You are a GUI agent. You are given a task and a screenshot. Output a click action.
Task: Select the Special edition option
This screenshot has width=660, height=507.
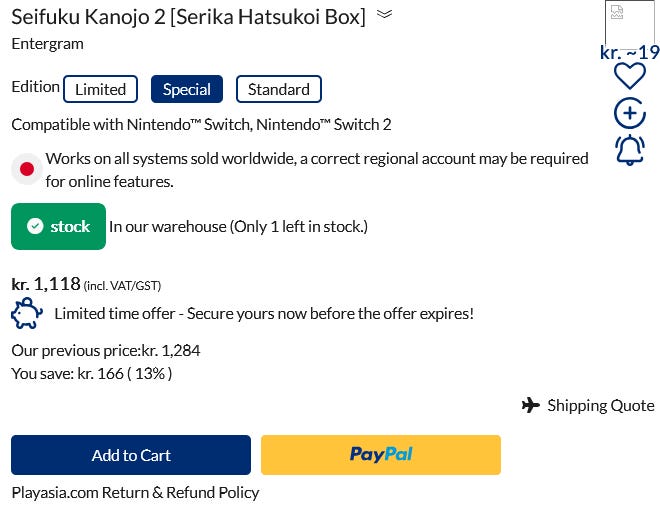point(186,89)
